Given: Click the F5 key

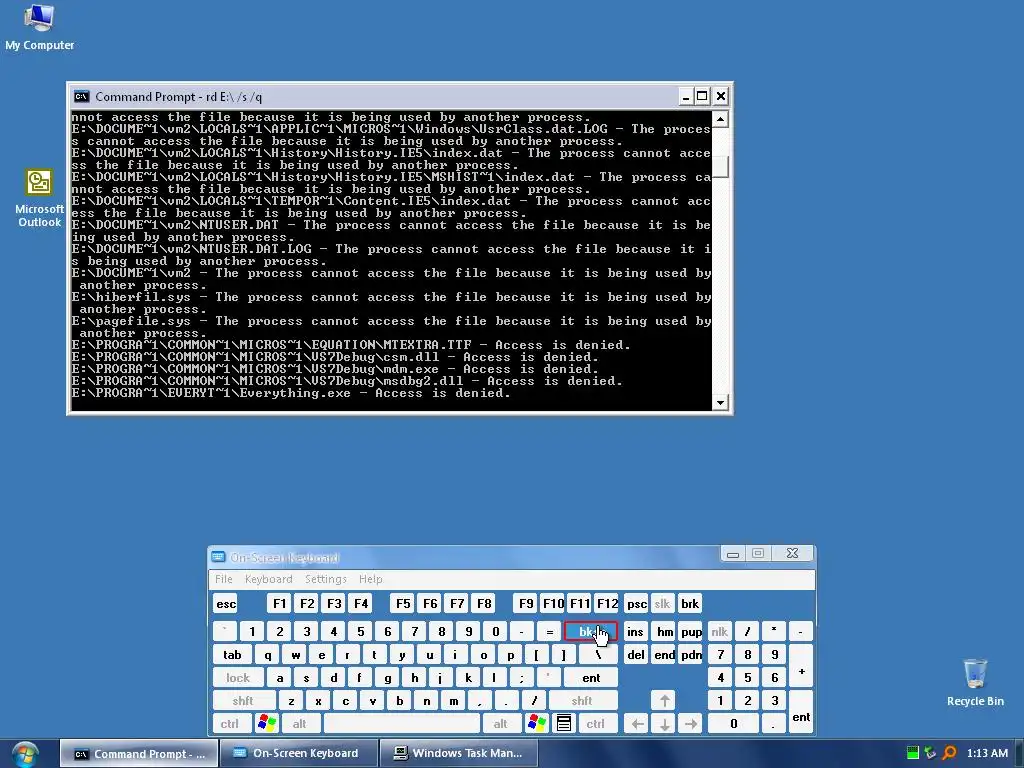Looking at the screenshot, I should coord(404,603).
